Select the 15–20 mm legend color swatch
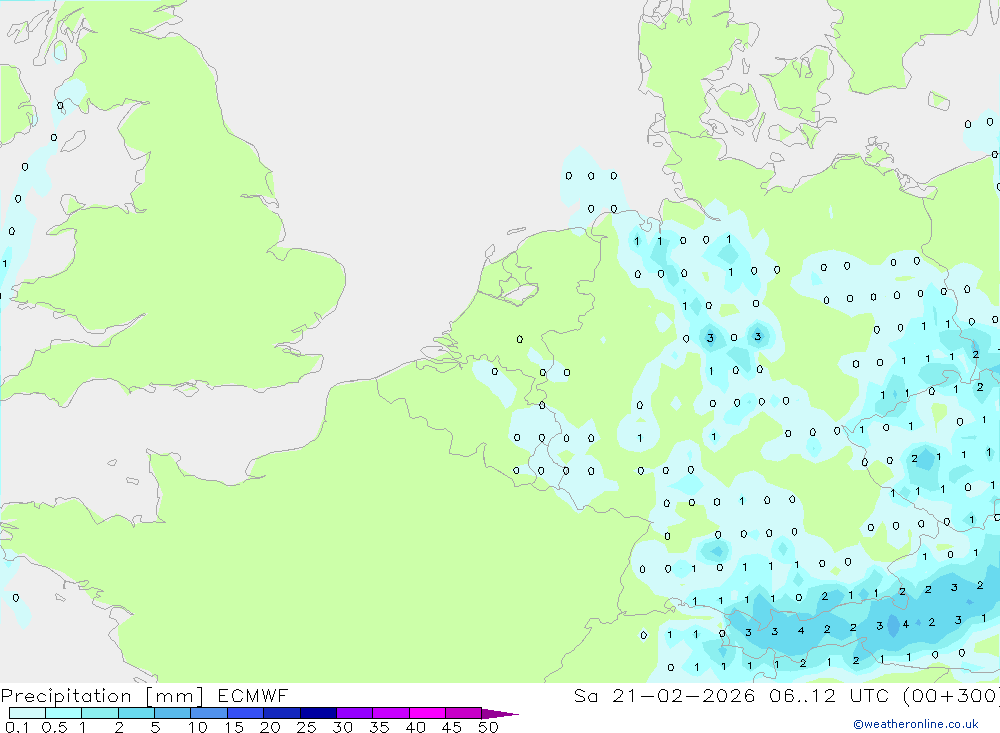Screen dimensions: 1000x733 coord(246,713)
